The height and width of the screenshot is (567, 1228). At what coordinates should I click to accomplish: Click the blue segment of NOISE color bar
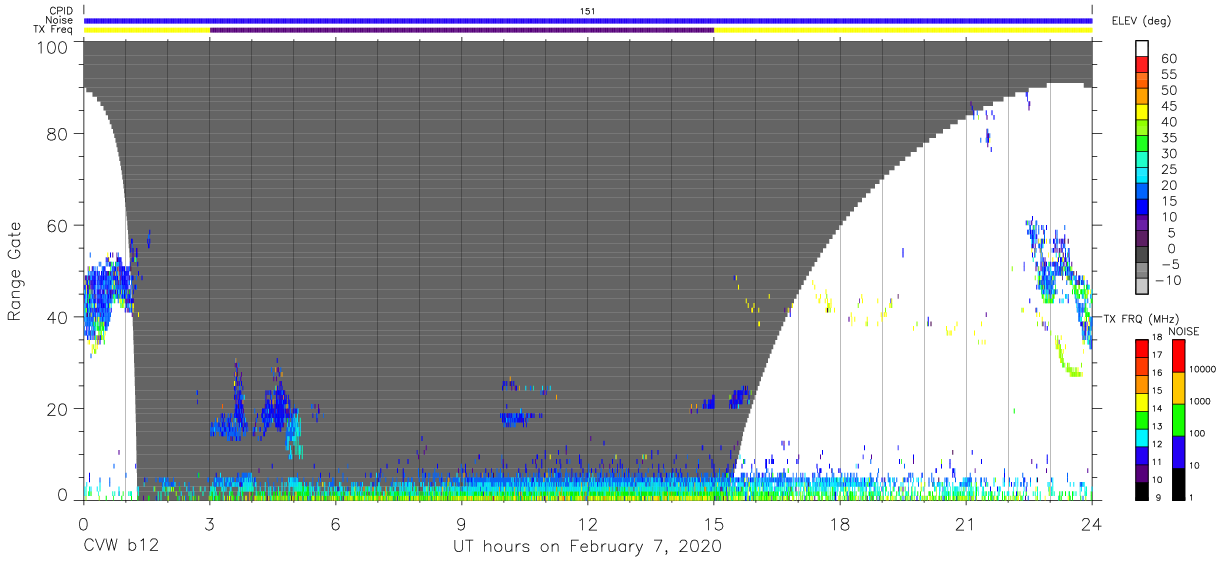click(1178, 451)
